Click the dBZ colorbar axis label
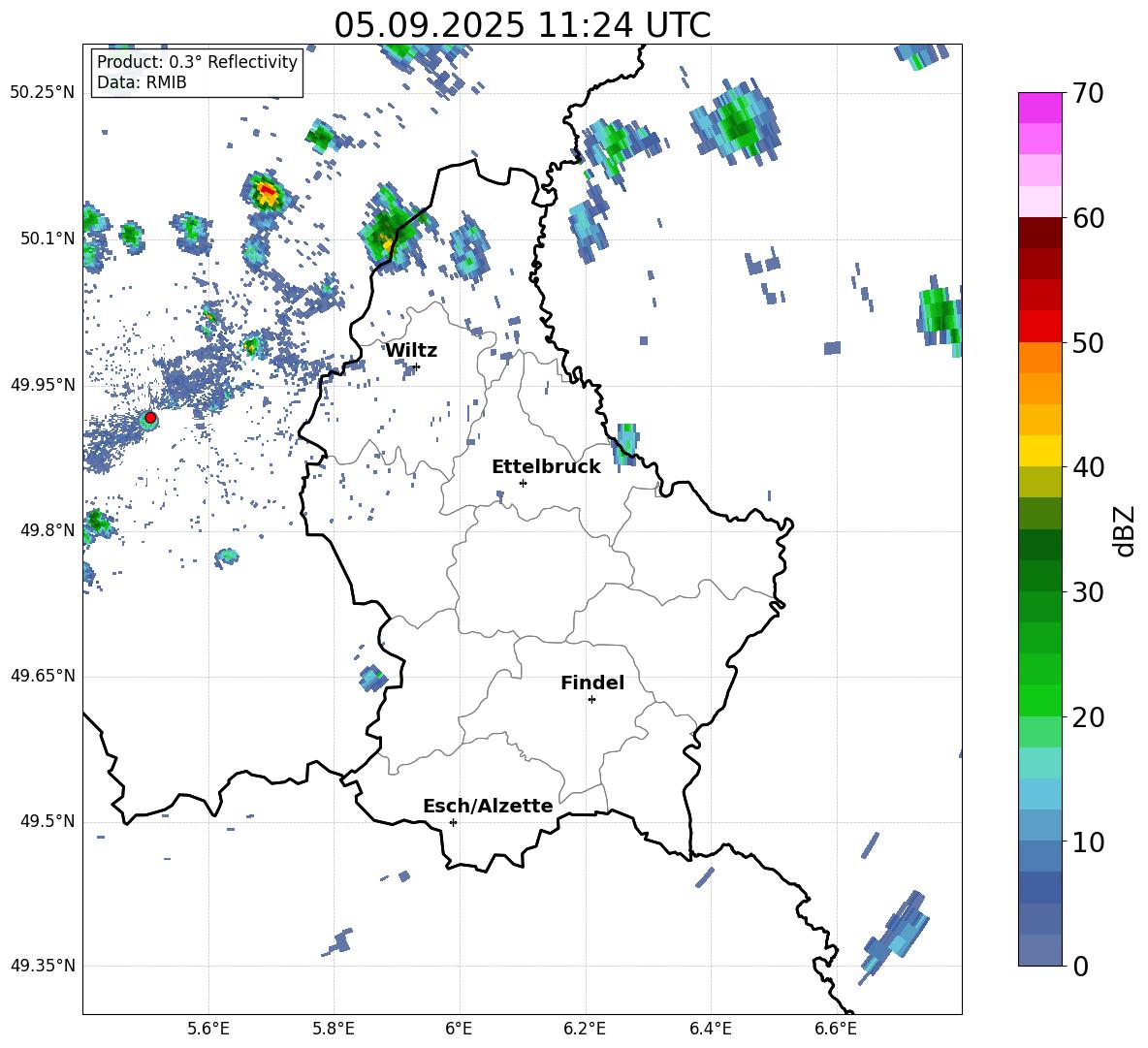This screenshot has width=1148, height=1048. pyautogui.click(x=1126, y=530)
